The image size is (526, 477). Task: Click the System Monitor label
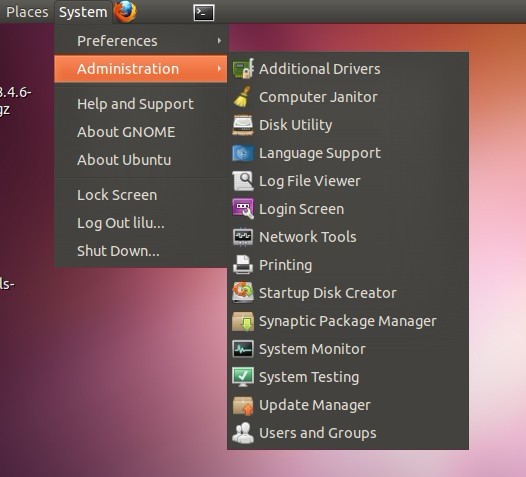(x=312, y=349)
